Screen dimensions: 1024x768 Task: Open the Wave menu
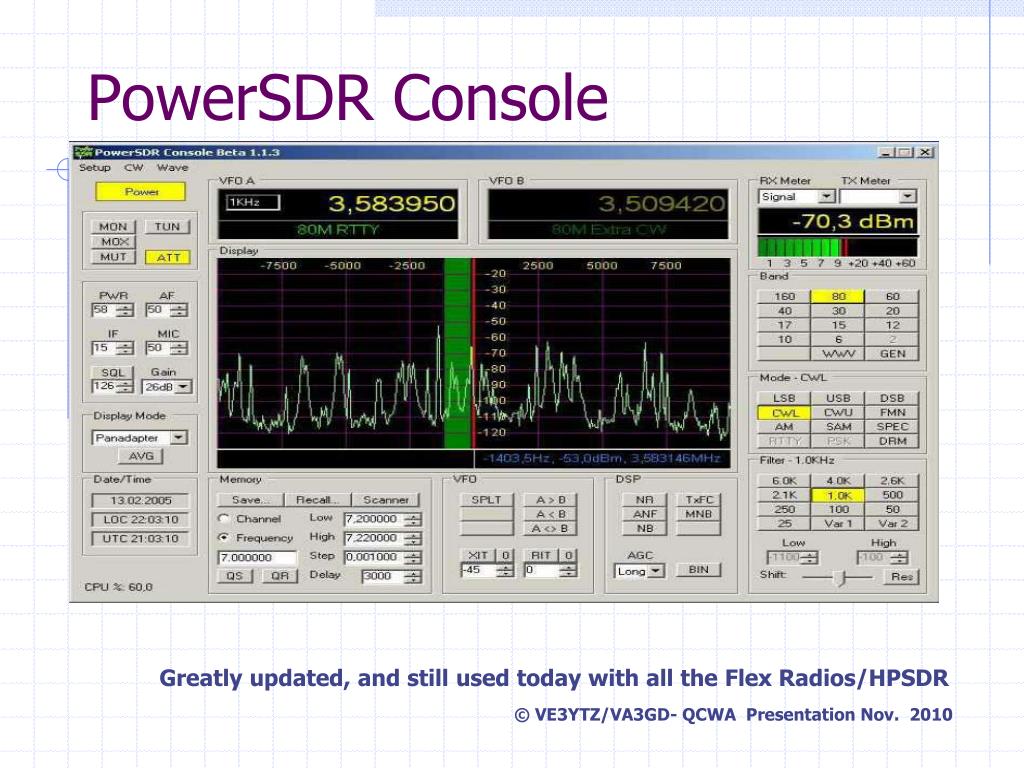(x=172, y=168)
